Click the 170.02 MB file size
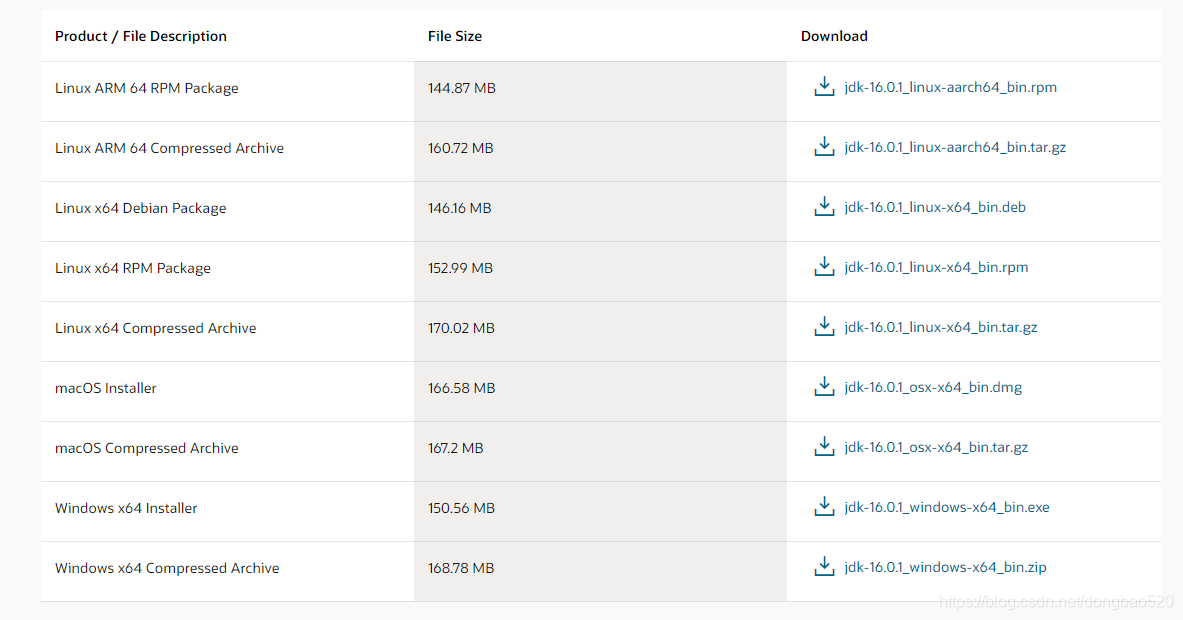The image size is (1183, 620). (461, 328)
